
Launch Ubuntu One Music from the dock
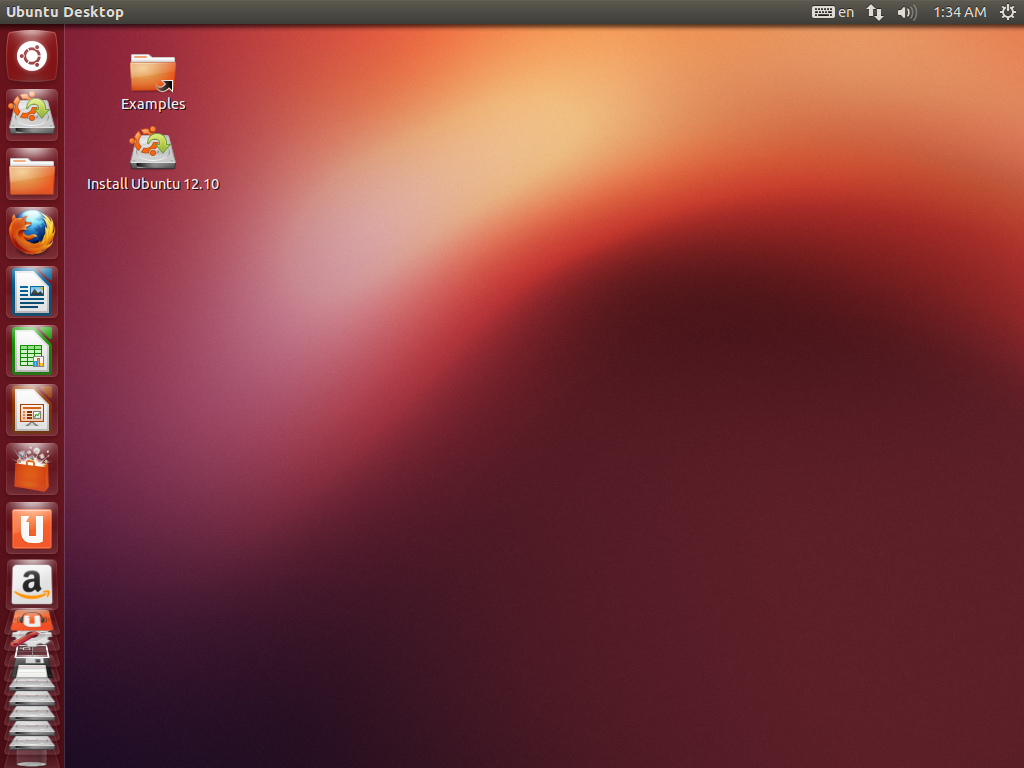31,620
